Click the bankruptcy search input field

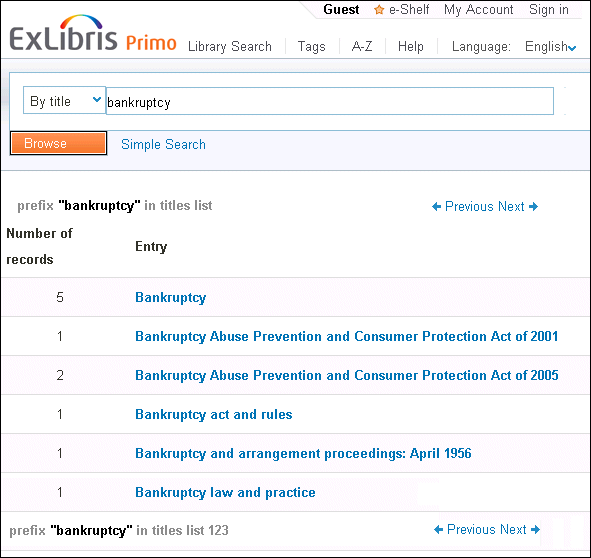tap(330, 101)
